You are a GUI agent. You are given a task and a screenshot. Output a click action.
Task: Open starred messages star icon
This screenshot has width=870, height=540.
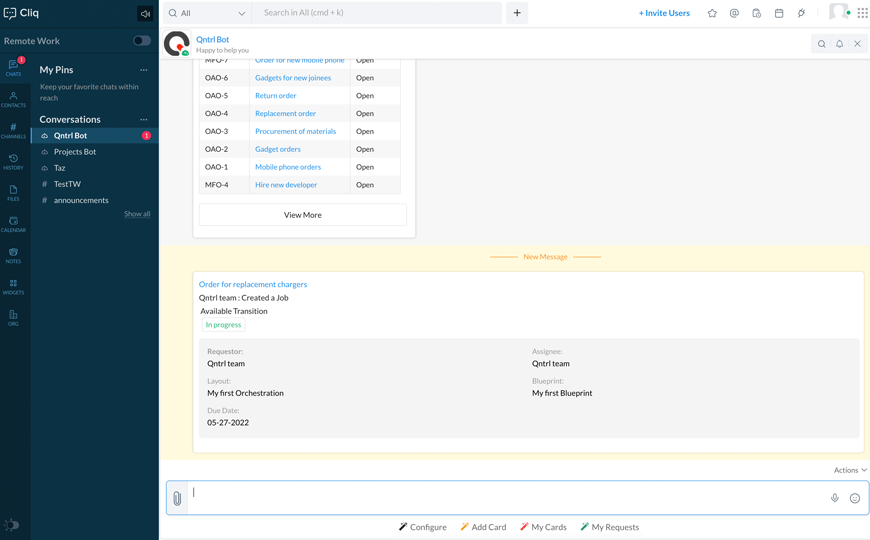point(712,13)
